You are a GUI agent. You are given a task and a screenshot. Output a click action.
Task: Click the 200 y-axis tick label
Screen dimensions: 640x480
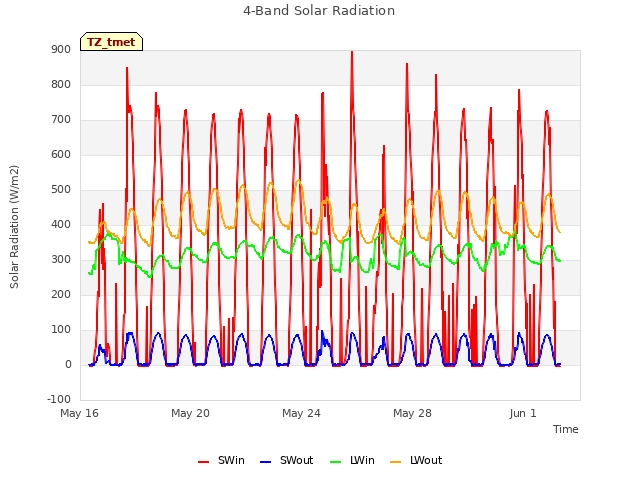coord(61,294)
